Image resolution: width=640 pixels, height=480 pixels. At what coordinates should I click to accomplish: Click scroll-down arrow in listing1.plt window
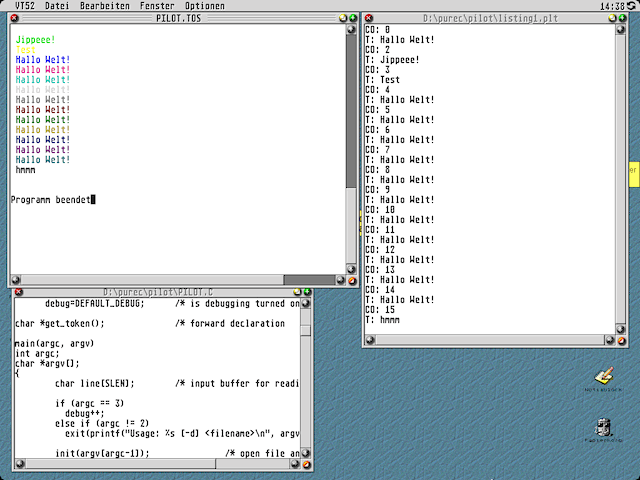(620, 328)
